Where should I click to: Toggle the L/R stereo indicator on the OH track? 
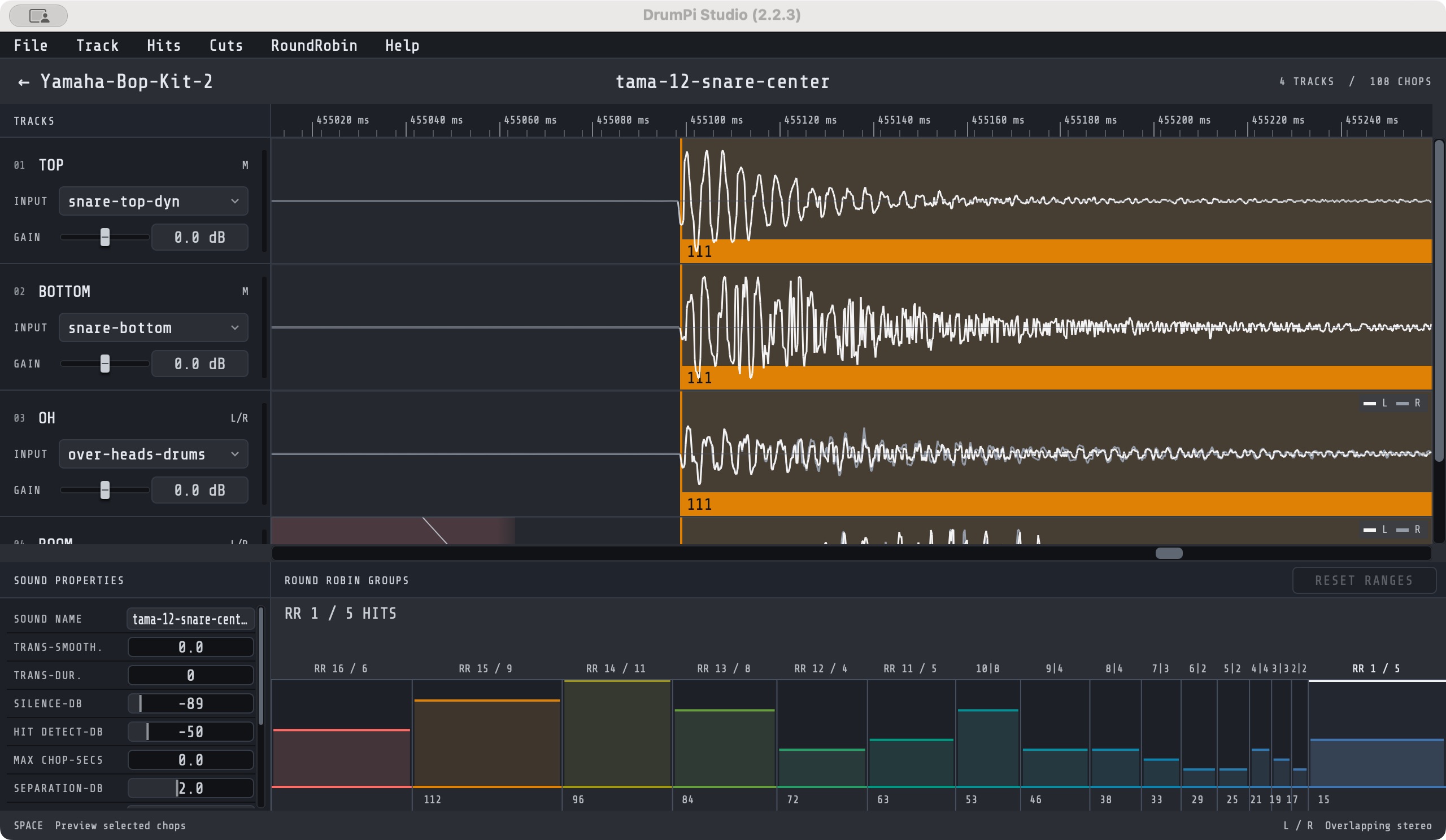point(239,418)
